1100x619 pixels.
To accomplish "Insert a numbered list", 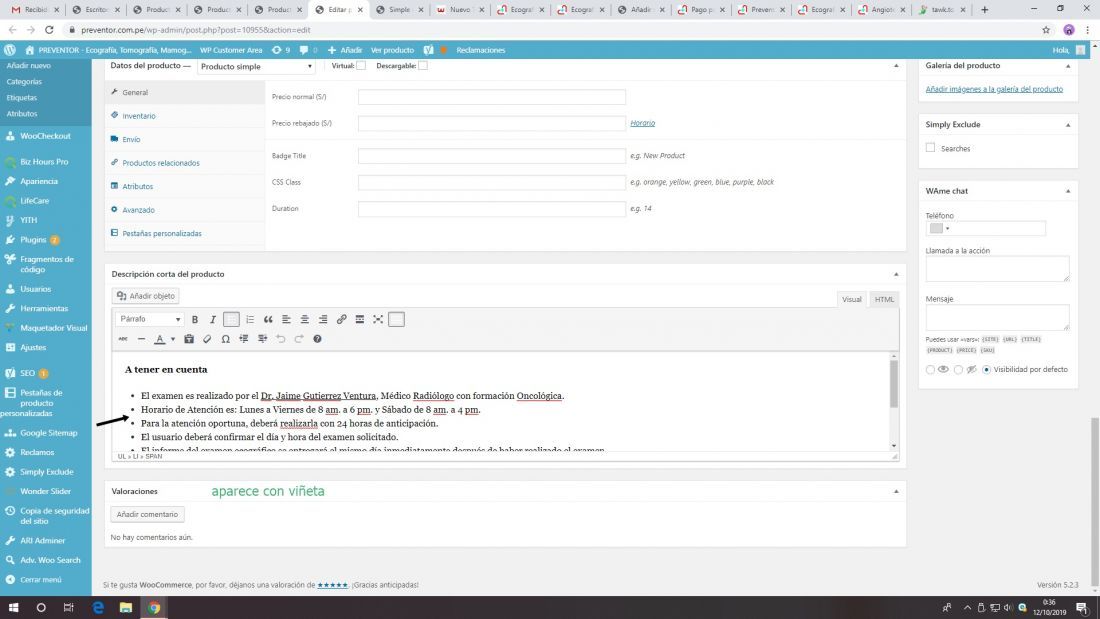I will (x=250, y=319).
